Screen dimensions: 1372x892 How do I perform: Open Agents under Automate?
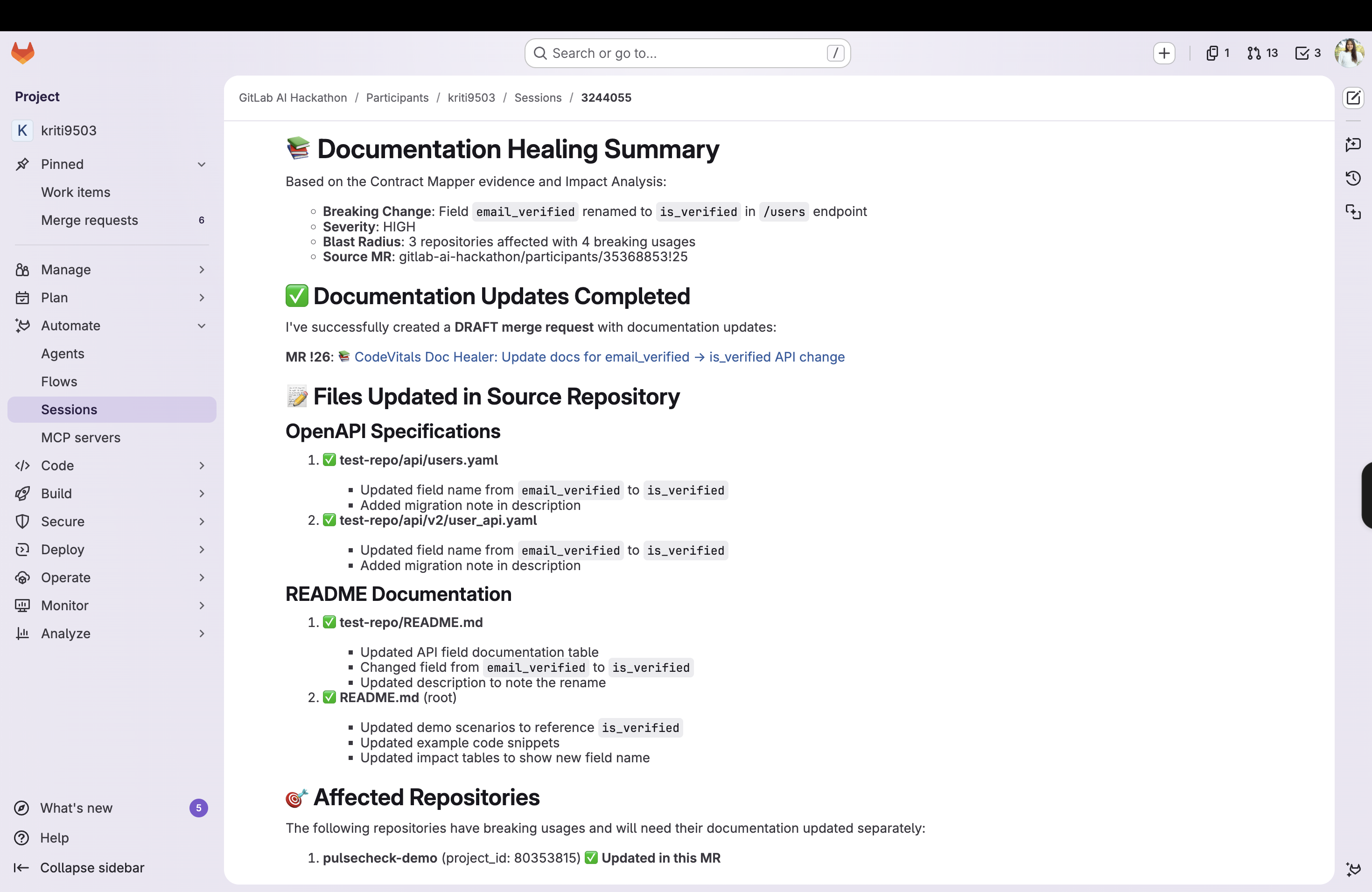point(62,354)
